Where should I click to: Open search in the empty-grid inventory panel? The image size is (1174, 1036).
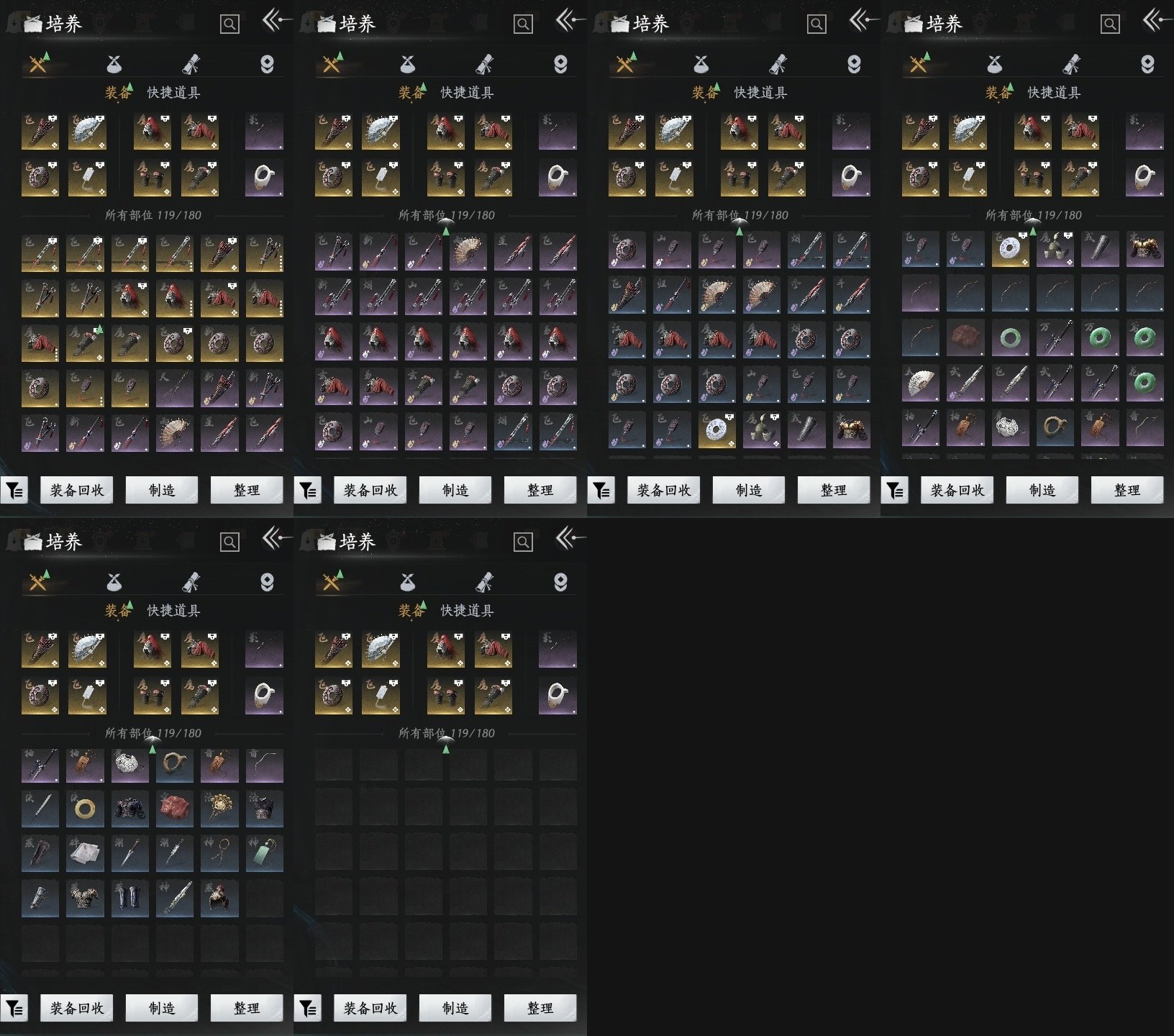523,542
